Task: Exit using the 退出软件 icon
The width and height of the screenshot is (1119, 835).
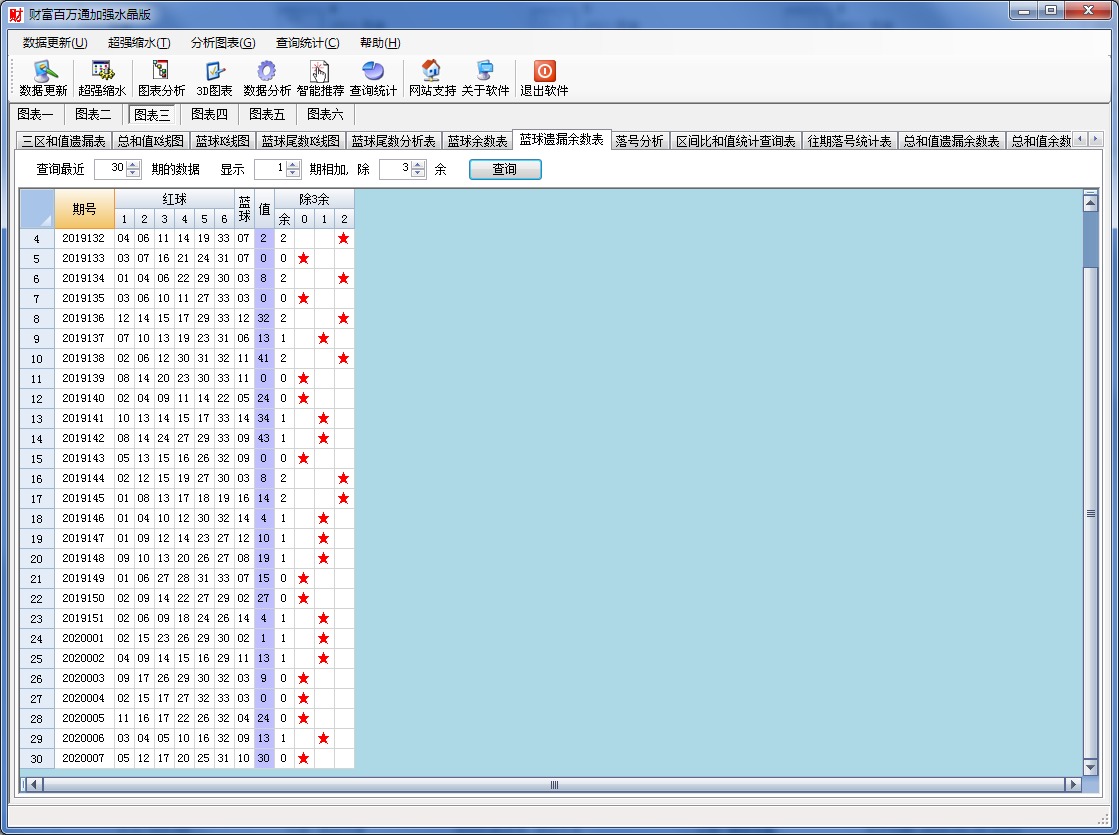Action: pos(544,78)
